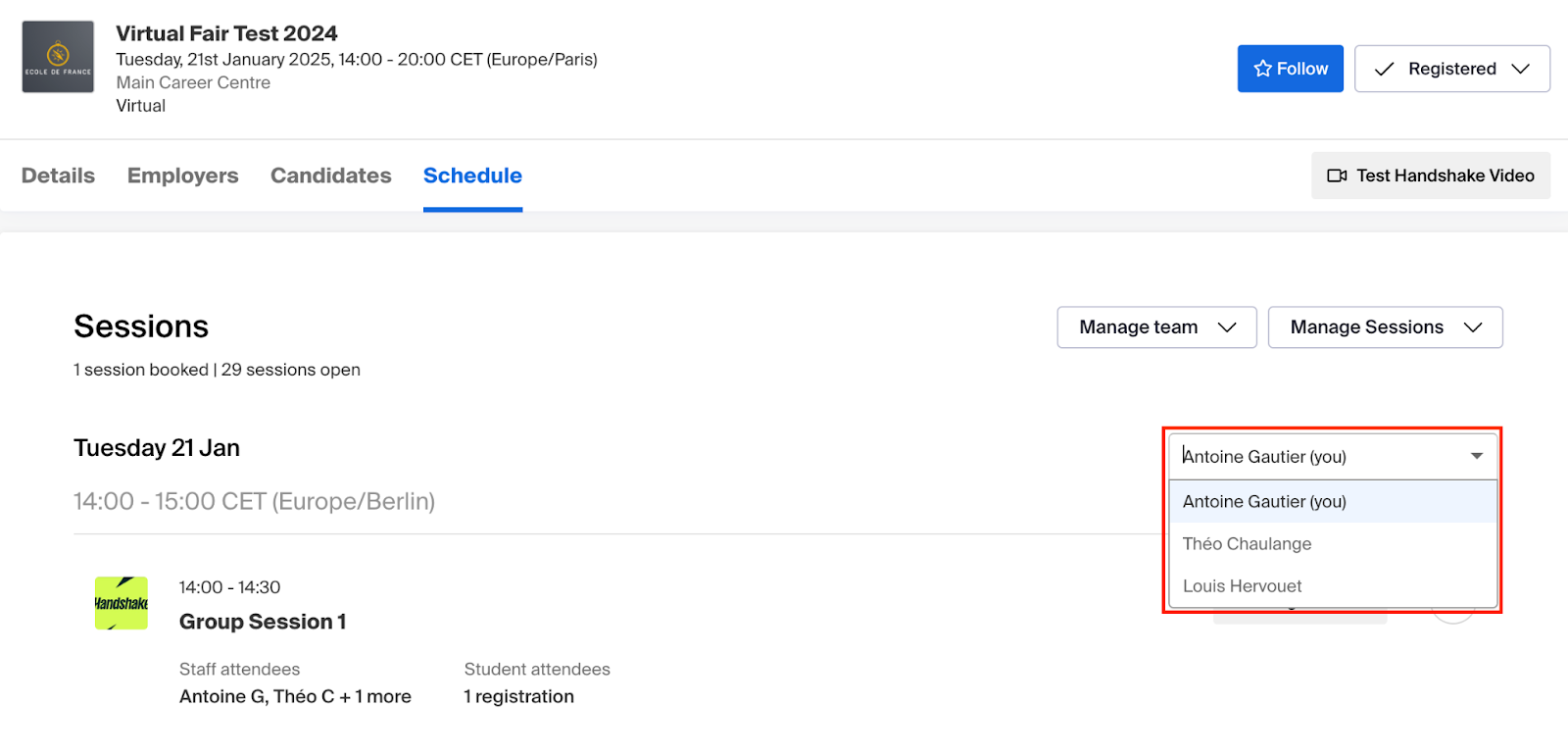This screenshot has width=1568, height=754.
Task: Switch to the Employers tab
Action: [x=183, y=176]
